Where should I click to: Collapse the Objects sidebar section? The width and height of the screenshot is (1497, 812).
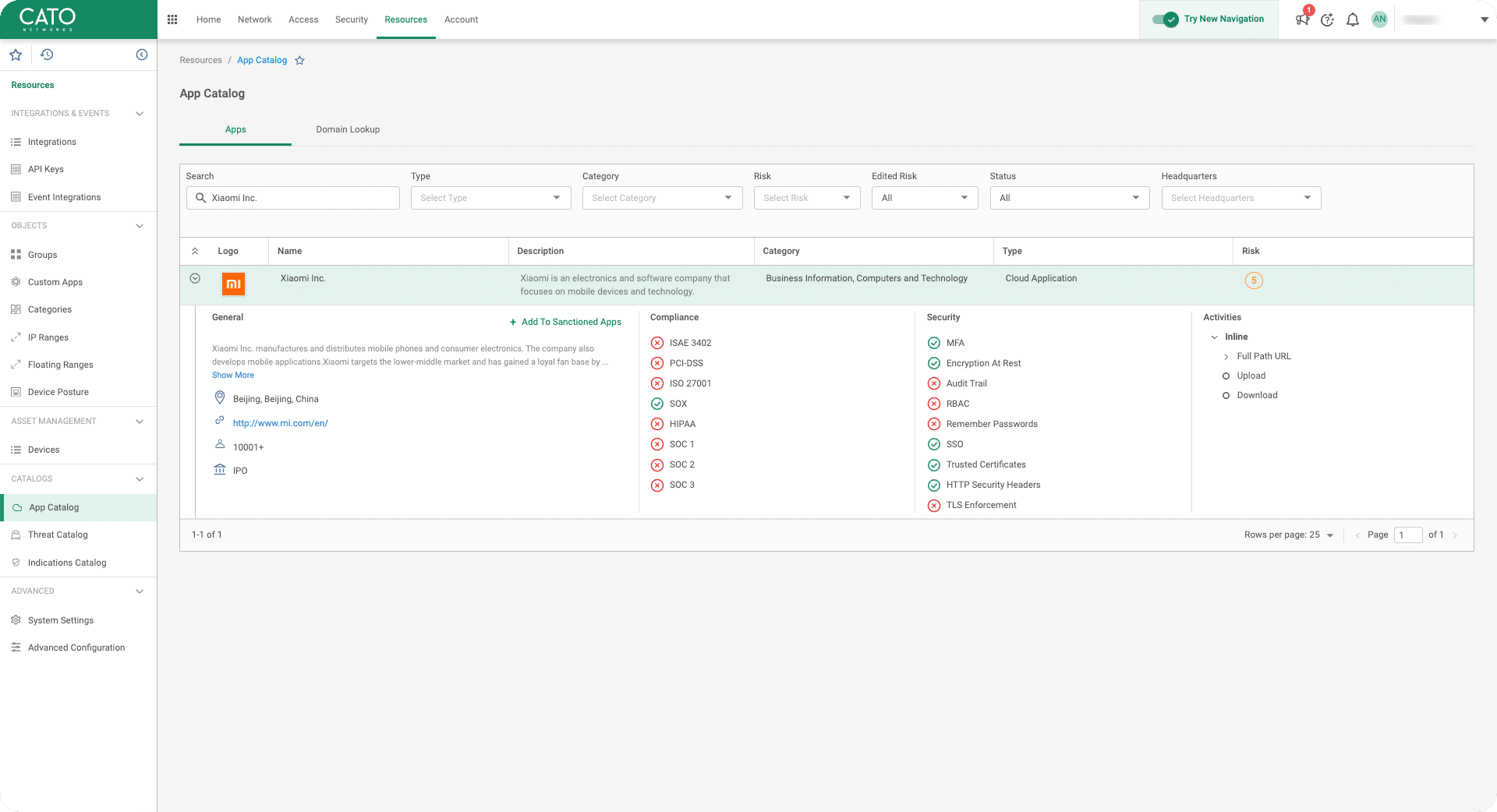140,226
